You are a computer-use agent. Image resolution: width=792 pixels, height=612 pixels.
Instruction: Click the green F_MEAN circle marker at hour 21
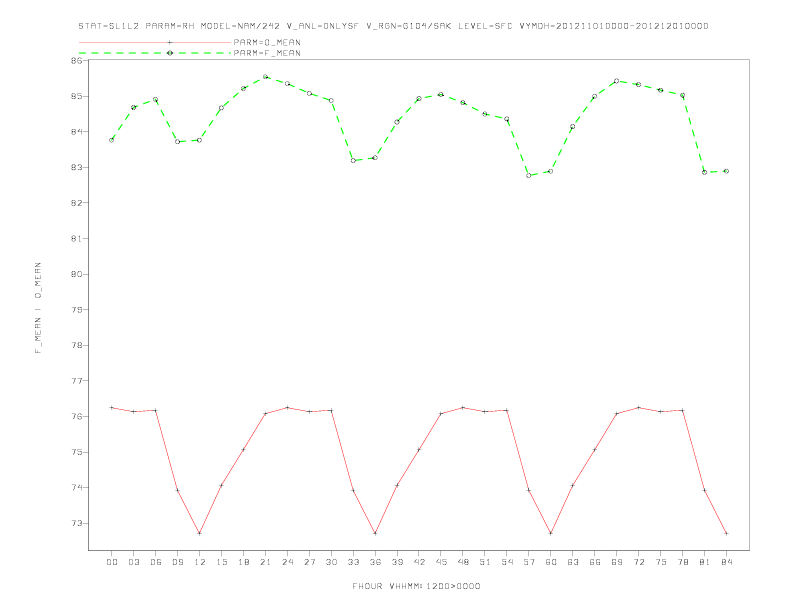click(265, 77)
